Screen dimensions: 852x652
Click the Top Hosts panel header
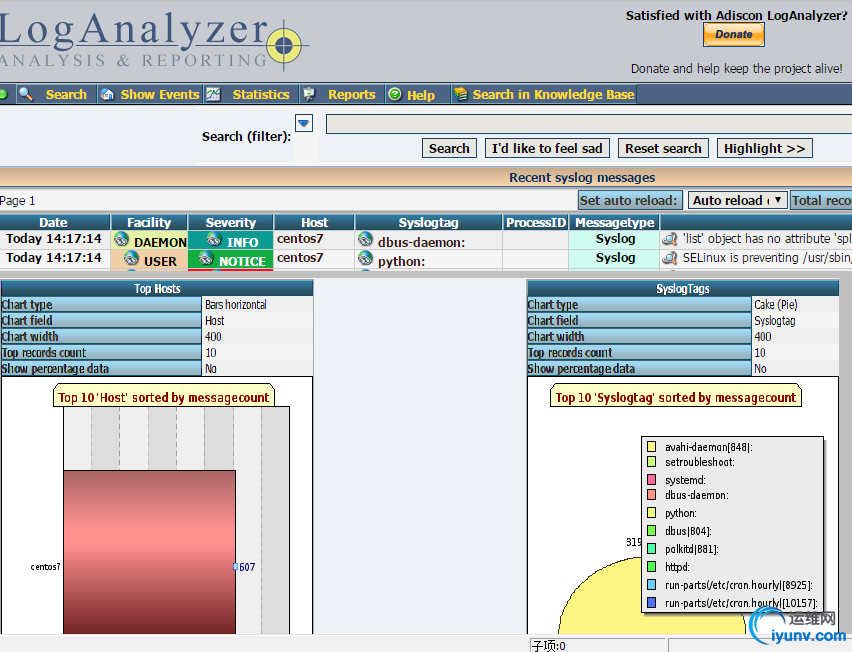pos(157,289)
